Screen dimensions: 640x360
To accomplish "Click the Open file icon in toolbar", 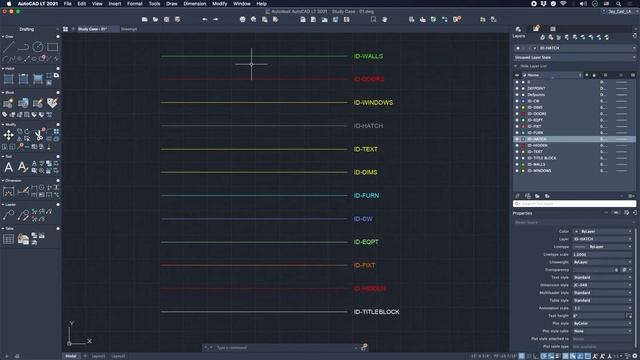I will coord(156,19).
